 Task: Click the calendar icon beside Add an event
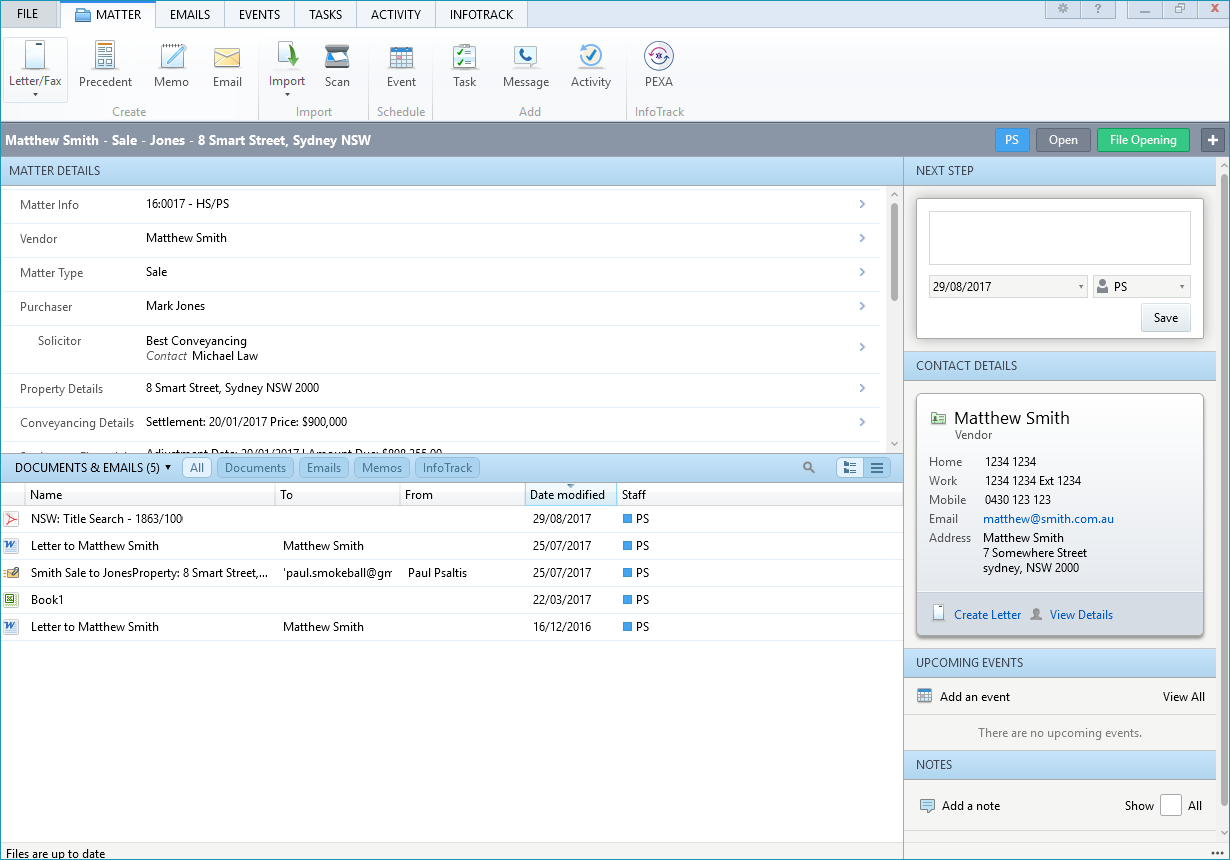click(924, 696)
